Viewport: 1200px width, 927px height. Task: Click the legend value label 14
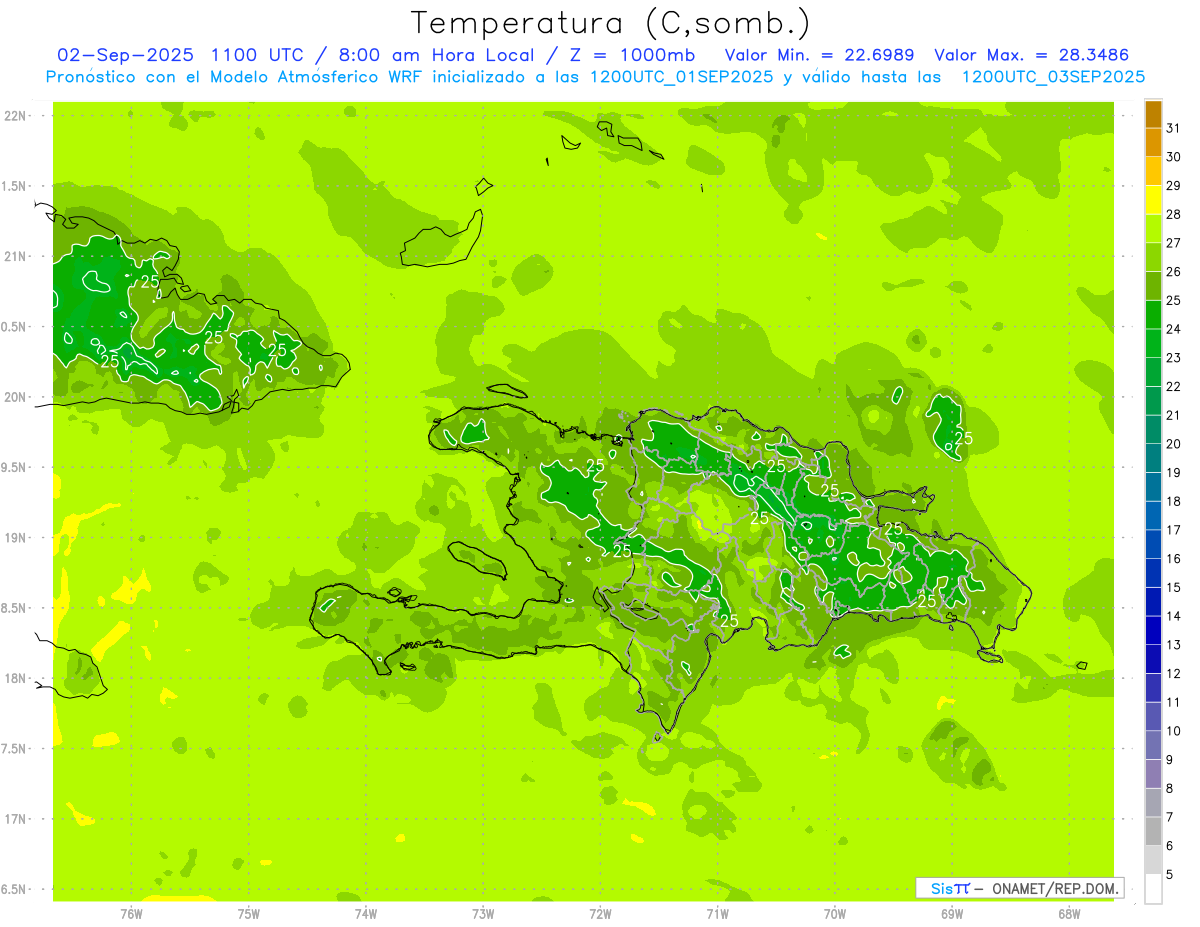1174,617
